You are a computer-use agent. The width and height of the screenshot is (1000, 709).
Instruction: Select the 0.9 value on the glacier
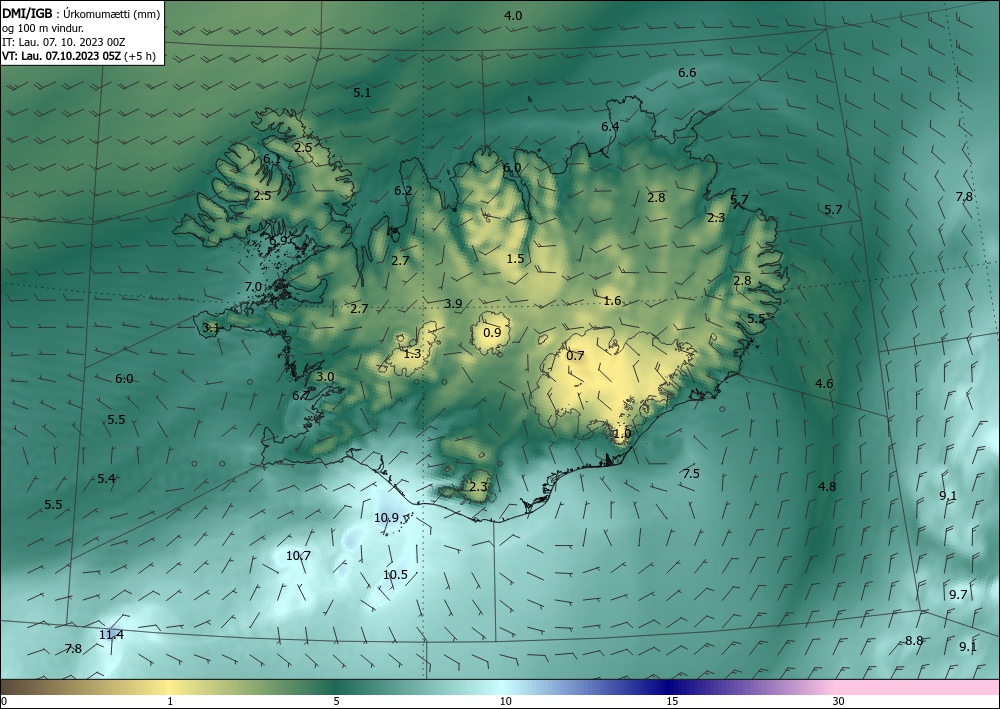[492, 332]
